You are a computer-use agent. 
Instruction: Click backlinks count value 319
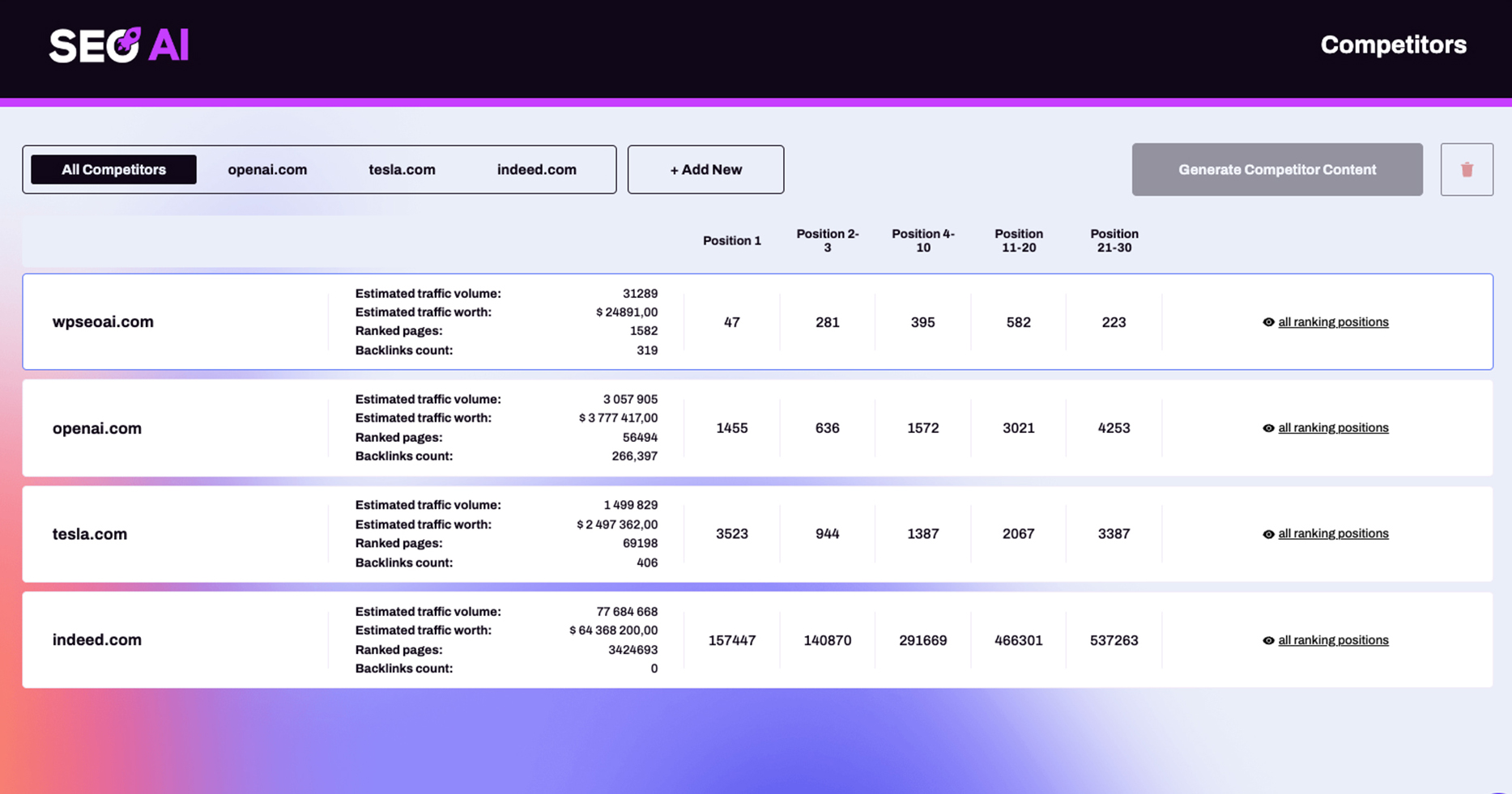pos(647,350)
